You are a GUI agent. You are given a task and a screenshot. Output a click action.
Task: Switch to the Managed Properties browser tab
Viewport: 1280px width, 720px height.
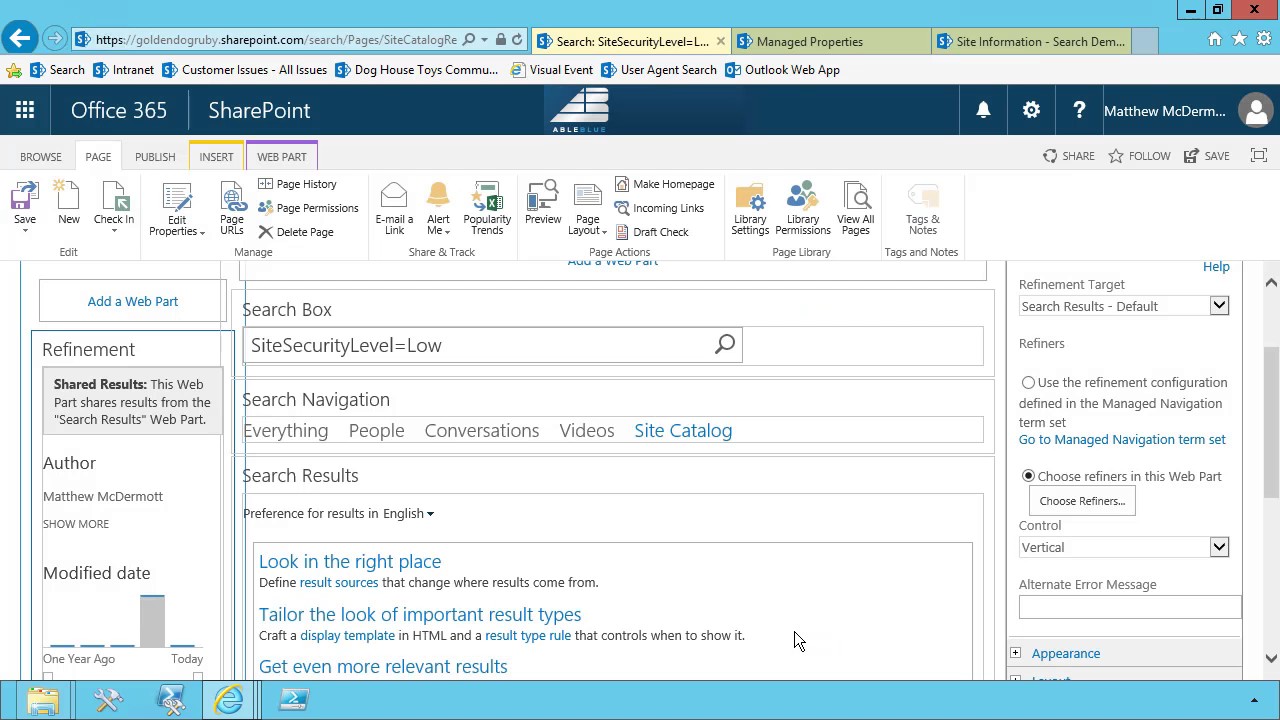830,41
